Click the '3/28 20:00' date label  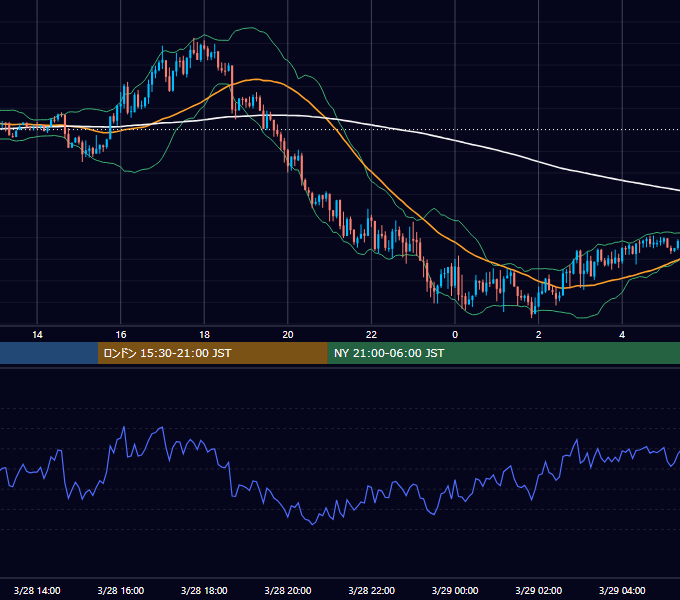[x=288, y=590]
